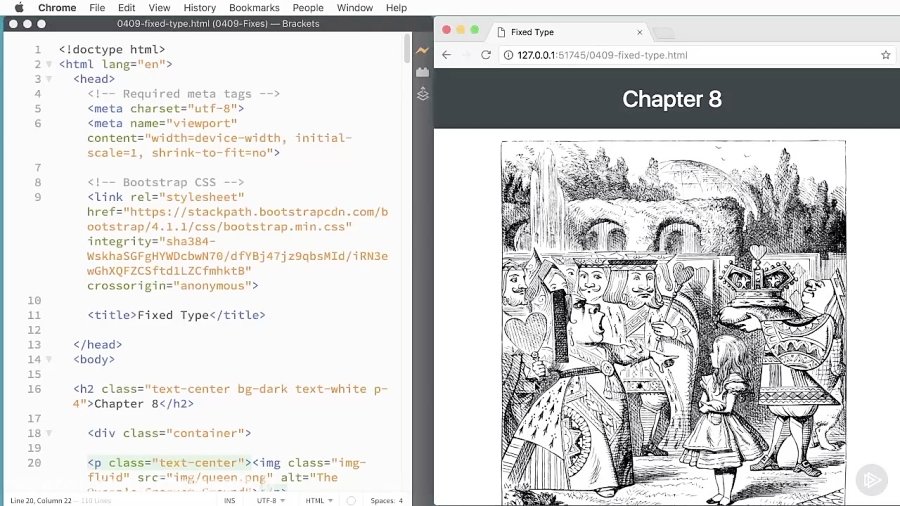Click line number 11 in the gutter
This screenshot has height=506, width=900.
34,315
